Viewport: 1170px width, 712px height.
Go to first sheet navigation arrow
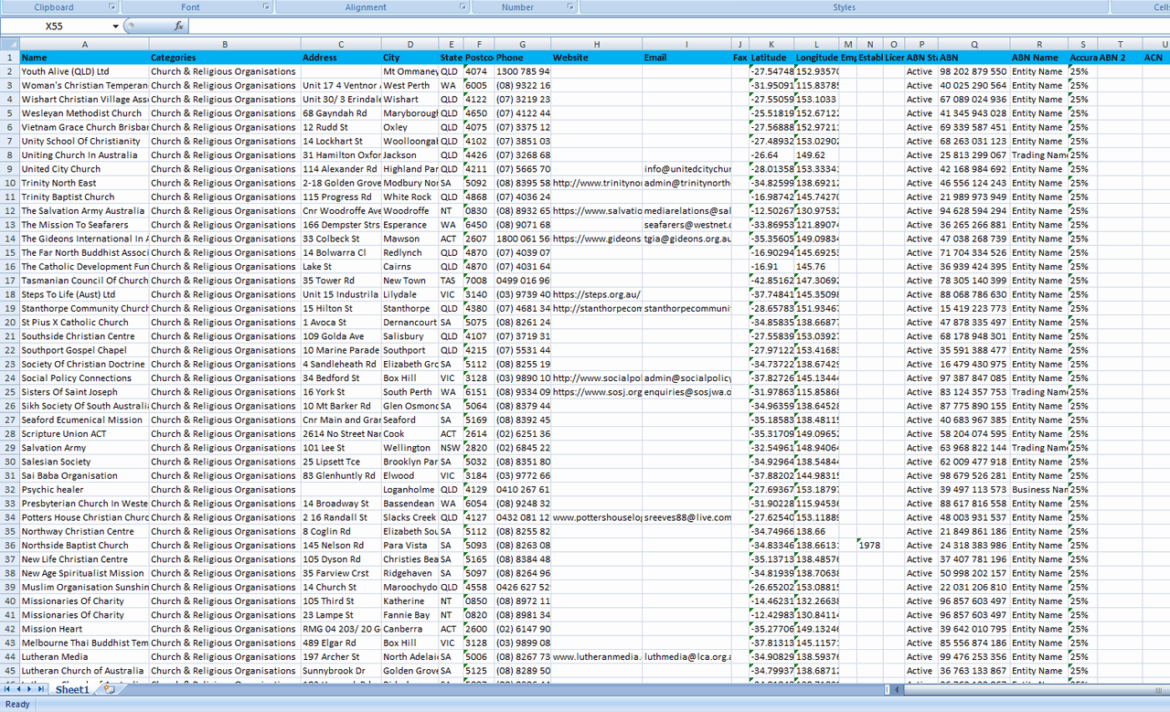[x=7, y=689]
